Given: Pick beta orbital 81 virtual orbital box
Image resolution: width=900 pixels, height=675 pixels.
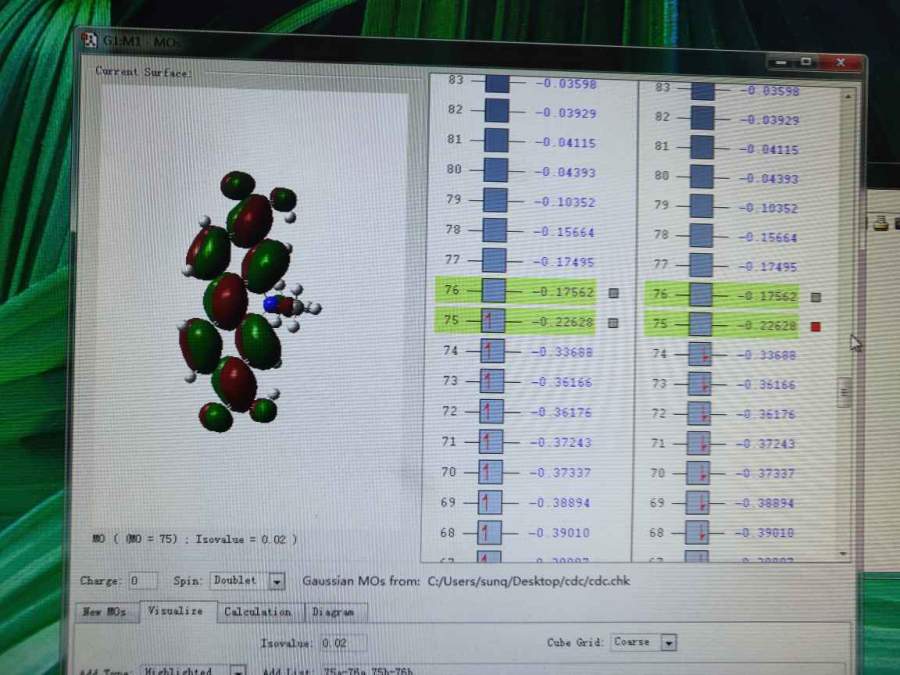Looking at the screenshot, I should [x=702, y=148].
